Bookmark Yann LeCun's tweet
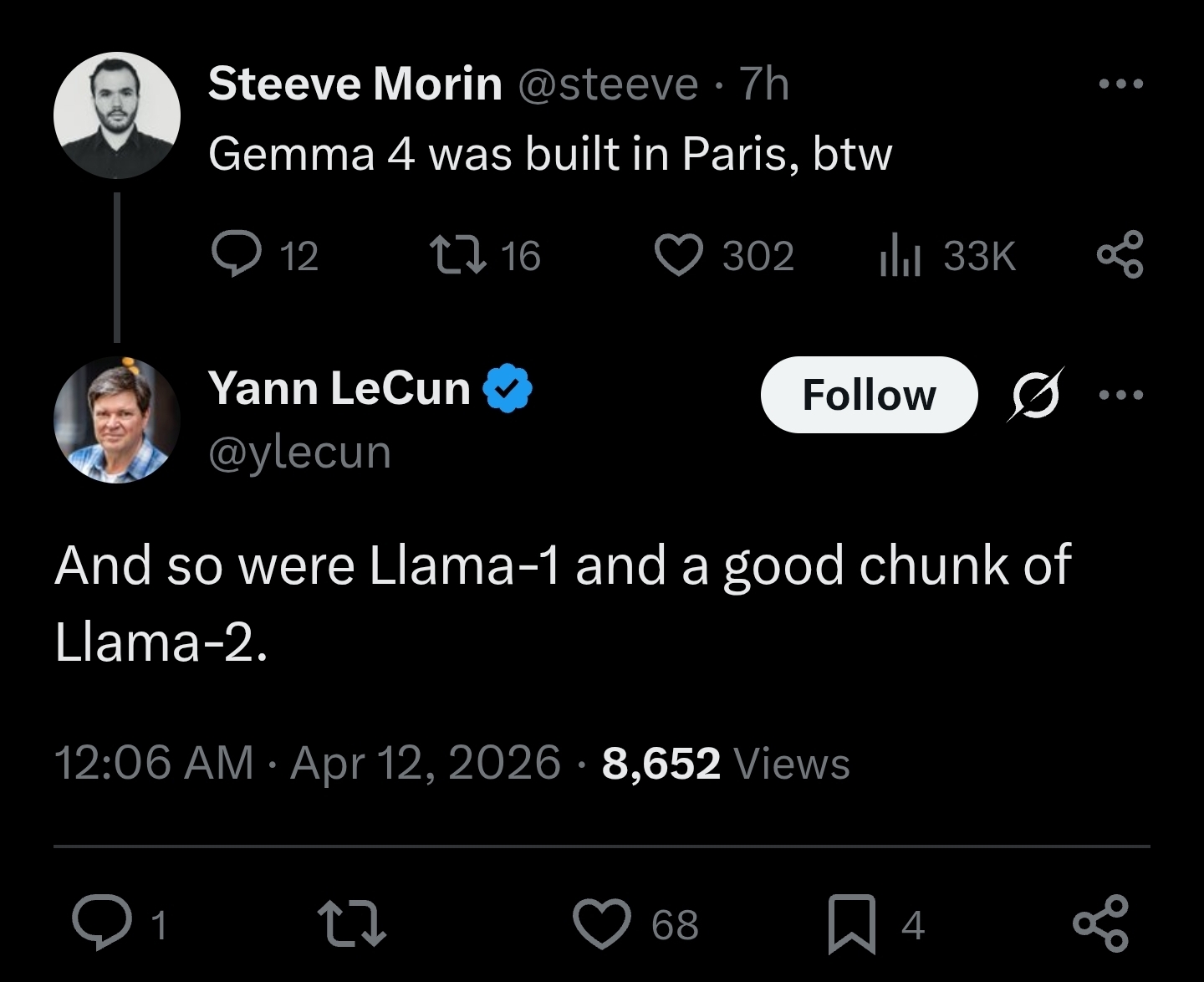This screenshot has width=1204, height=982. point(851,924)
